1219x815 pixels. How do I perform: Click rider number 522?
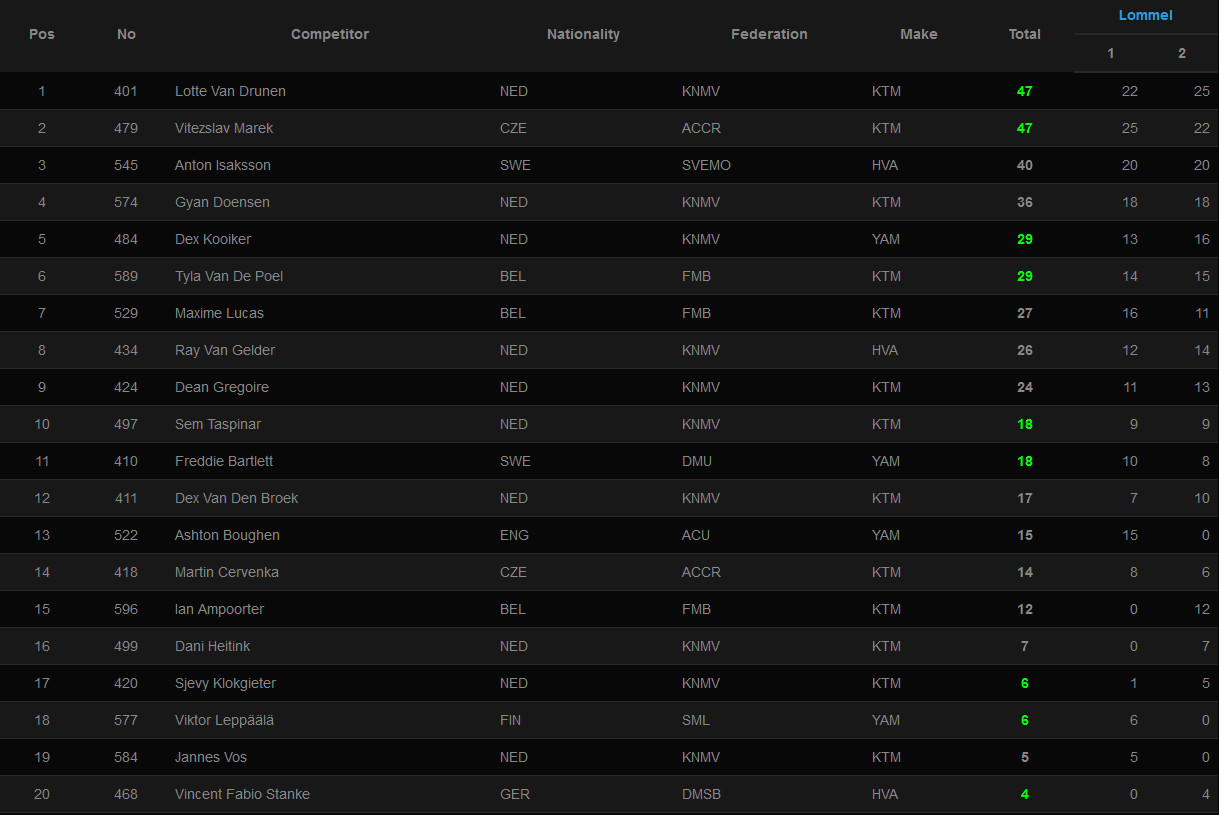tap(126, 535)
